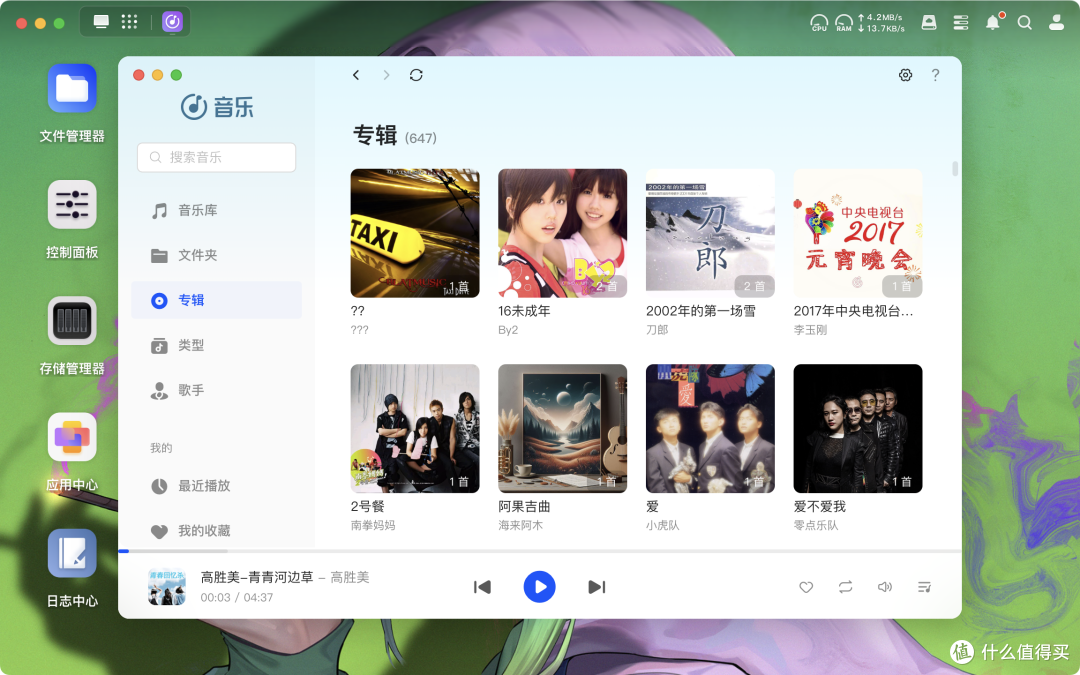Click the blue play button
Screen dimensions: 1080x675
click(x=539, y=587)
